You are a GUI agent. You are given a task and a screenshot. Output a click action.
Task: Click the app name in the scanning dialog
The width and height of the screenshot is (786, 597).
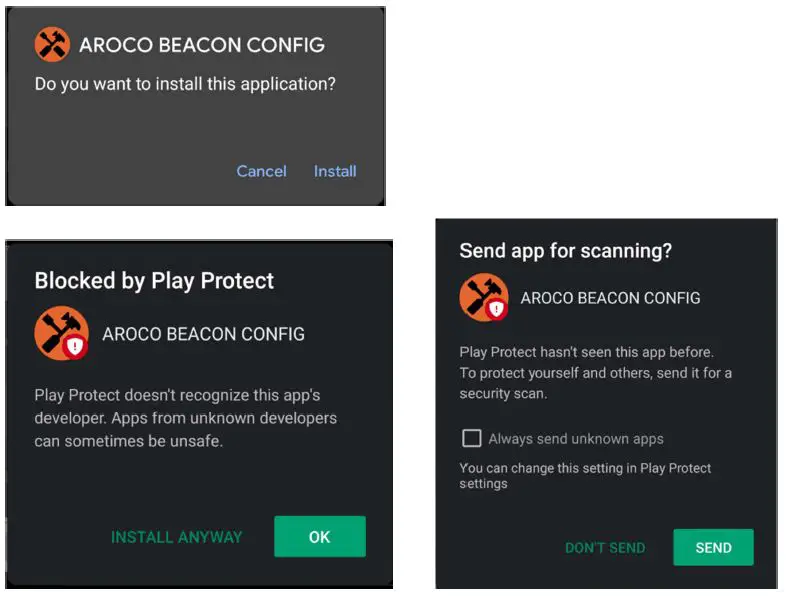click(x=610, y=298)
